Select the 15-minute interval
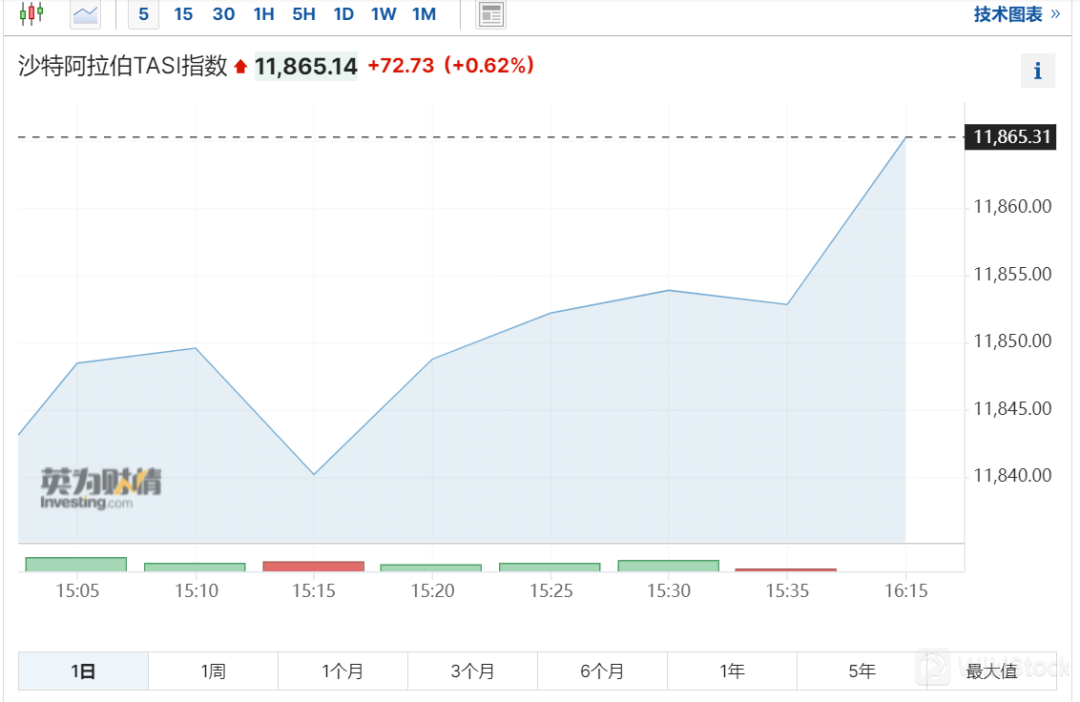This screenshot has width=1080, height=702. [x=183, y=14]
